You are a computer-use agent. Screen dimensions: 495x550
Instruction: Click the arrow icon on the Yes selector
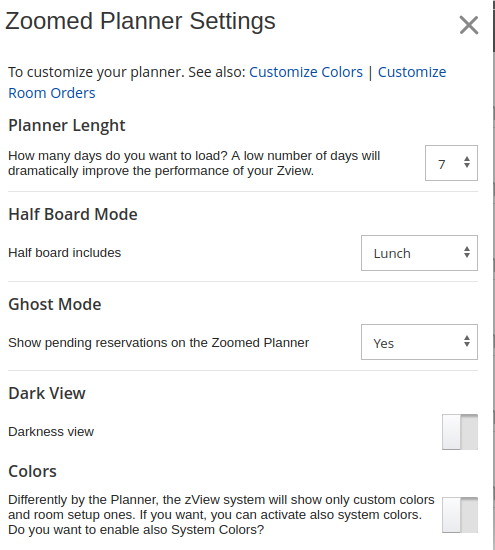(467, 341)
